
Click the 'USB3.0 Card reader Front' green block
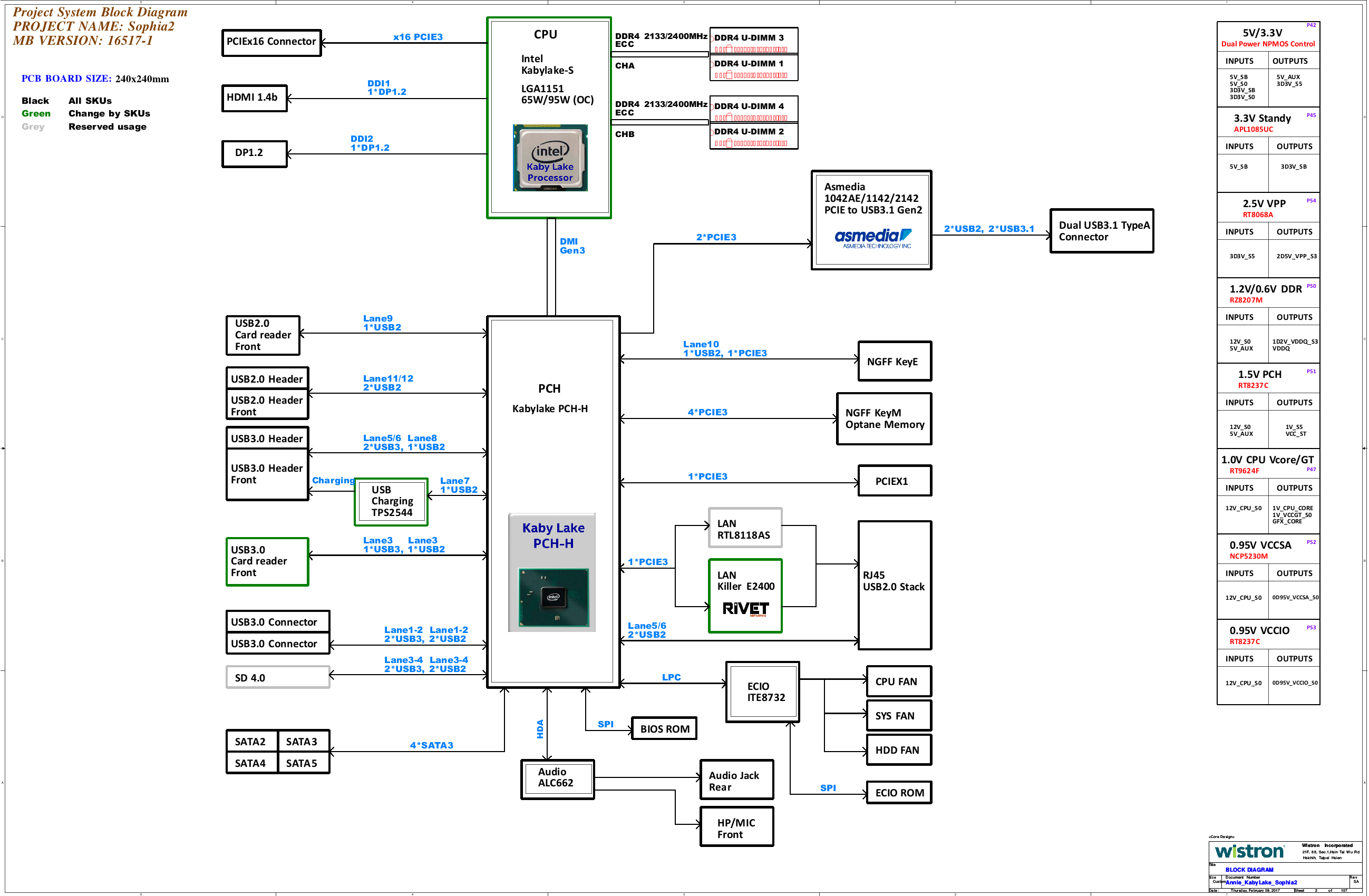click(267, 562)
